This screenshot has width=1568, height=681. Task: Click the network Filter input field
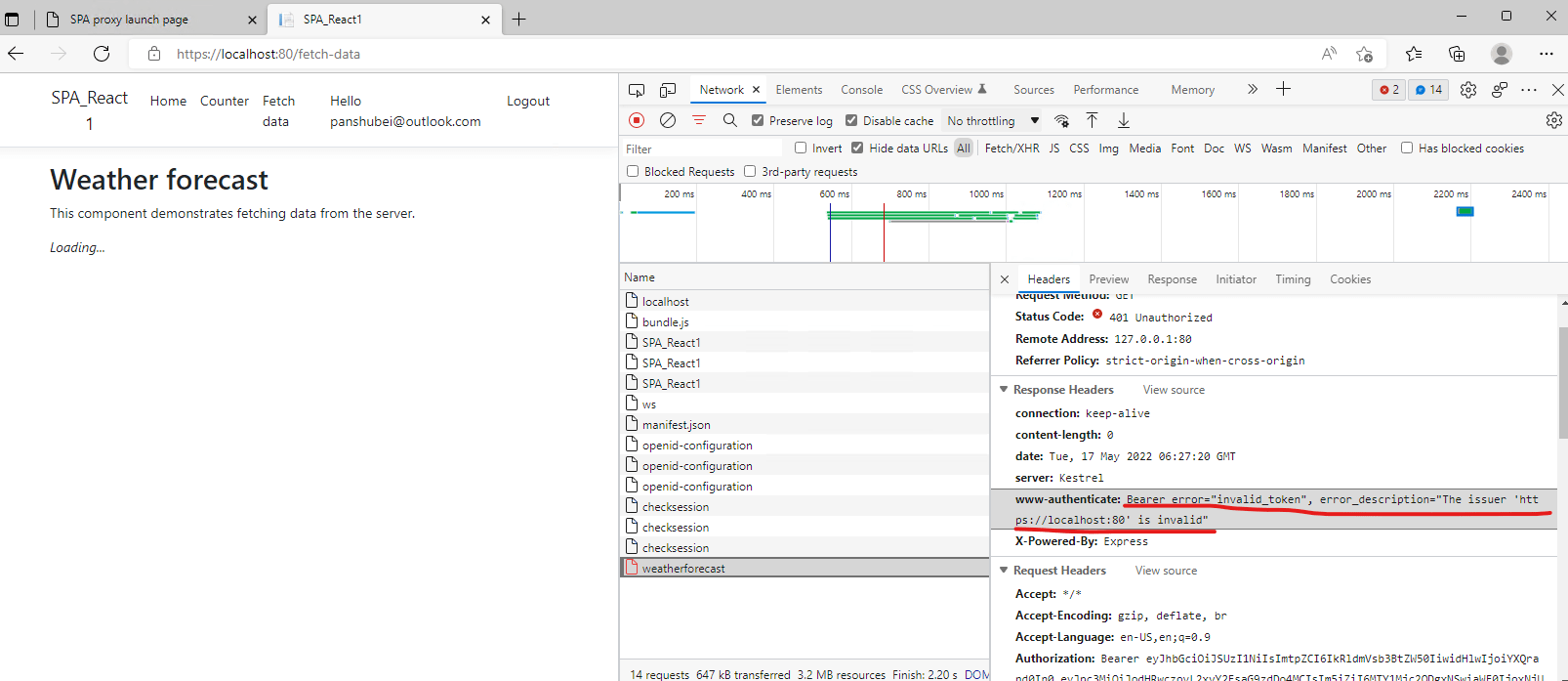pyautogui.click(x=701, y=149)
